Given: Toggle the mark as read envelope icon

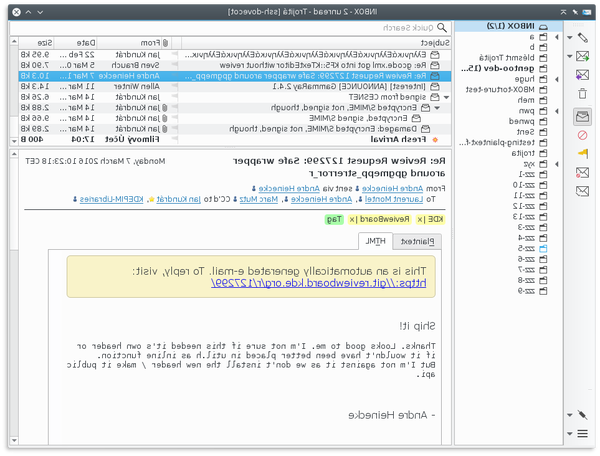Looking at the screenshot, I should tap(582, 117).
